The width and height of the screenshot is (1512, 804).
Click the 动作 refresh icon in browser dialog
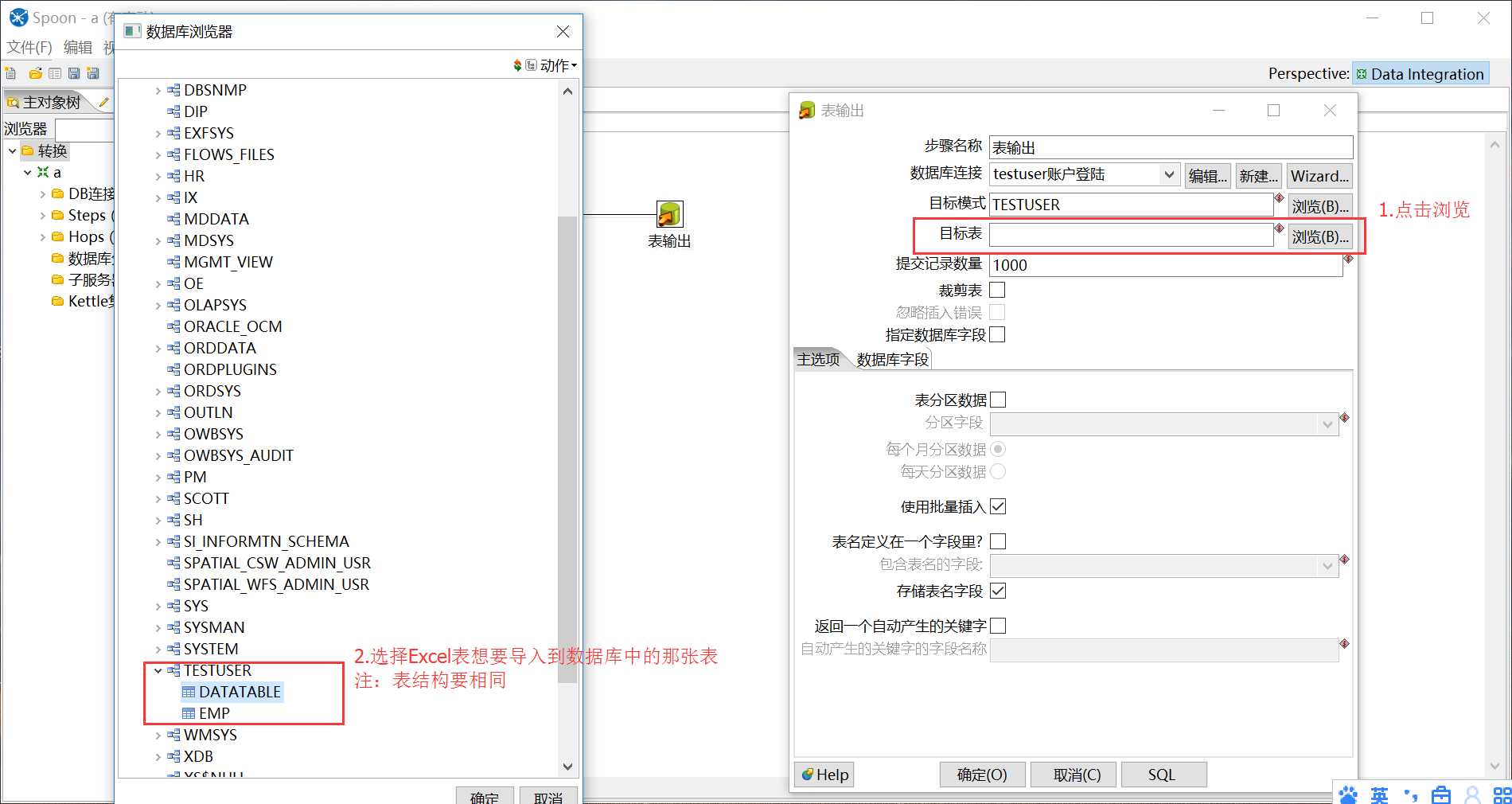518,65
